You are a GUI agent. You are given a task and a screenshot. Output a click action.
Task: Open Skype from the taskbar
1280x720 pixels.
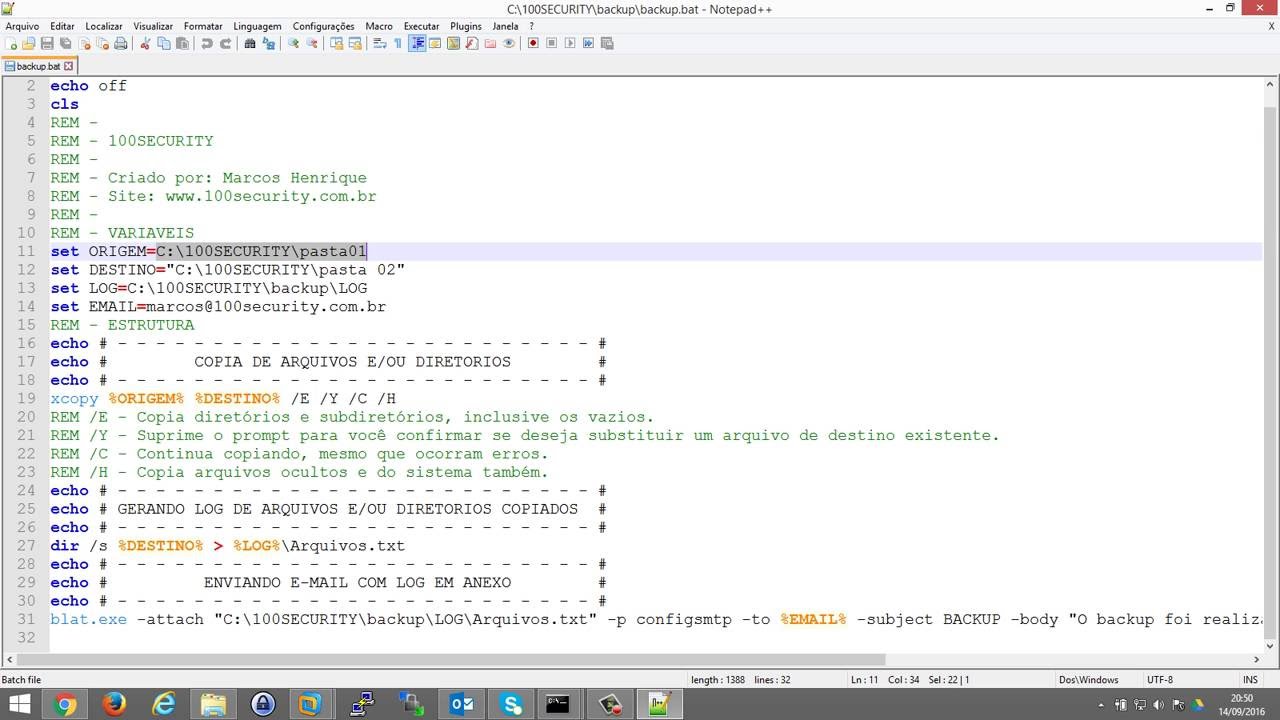[511, 705]
